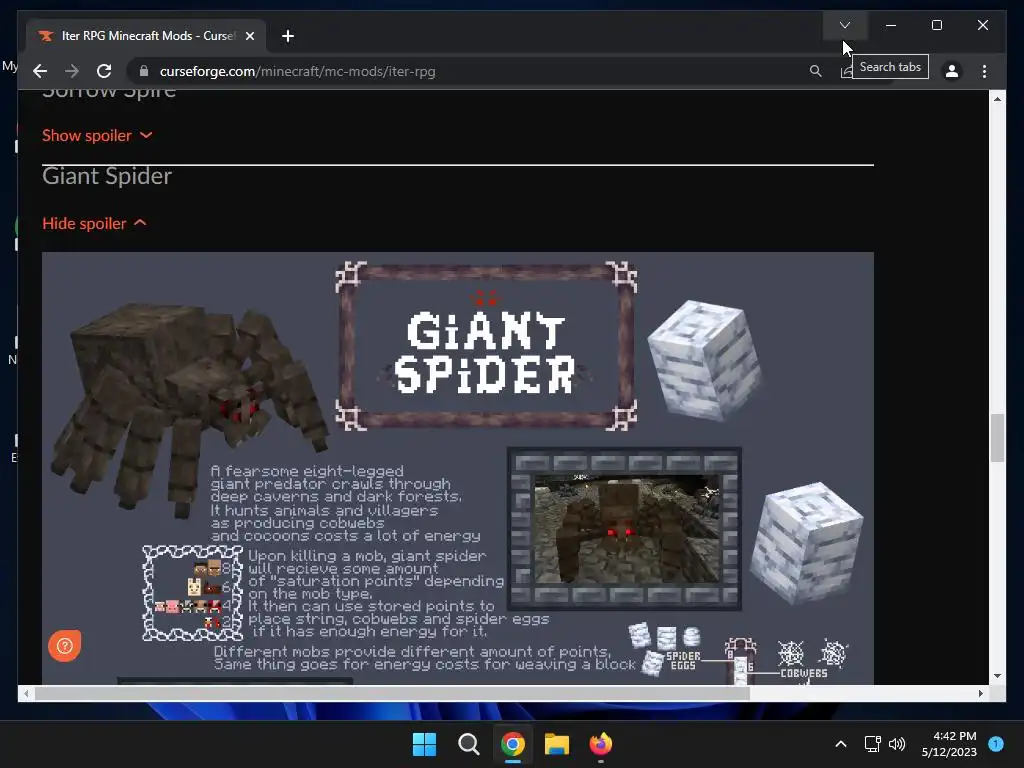The image size is (1024, 768).
Task: Click the horizontal scrollbar thumb
Action: [392, 694]
